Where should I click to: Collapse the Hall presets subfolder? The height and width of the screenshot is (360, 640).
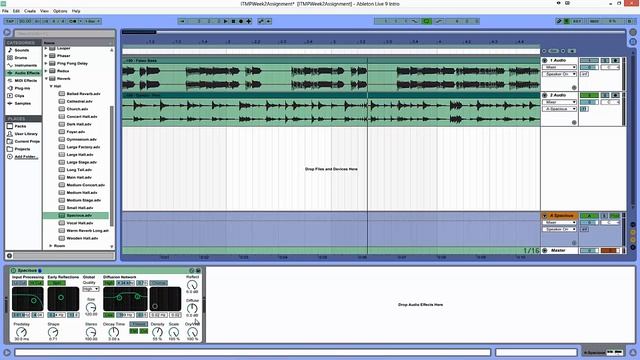click(x=51, y=86)
